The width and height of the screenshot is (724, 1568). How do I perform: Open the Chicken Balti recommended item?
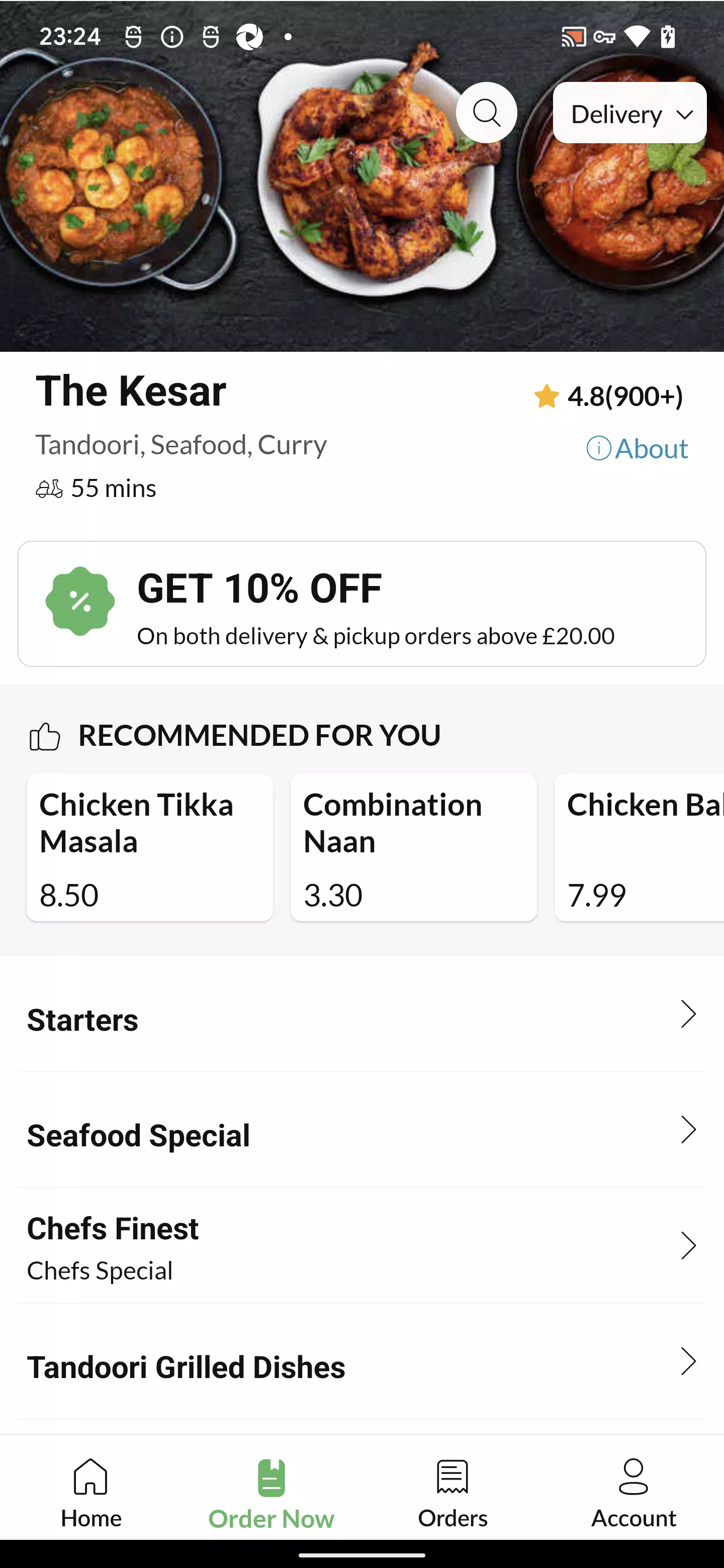640,847
